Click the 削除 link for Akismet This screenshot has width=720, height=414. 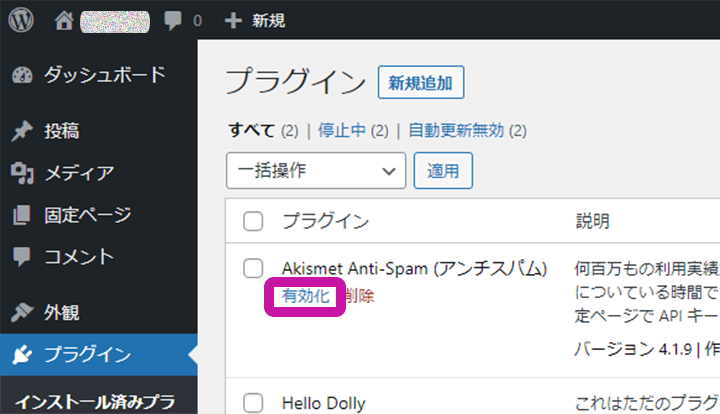click(360, 296)
